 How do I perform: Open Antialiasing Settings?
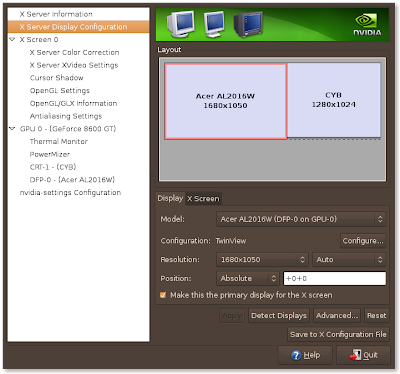(x=66, y=116)
